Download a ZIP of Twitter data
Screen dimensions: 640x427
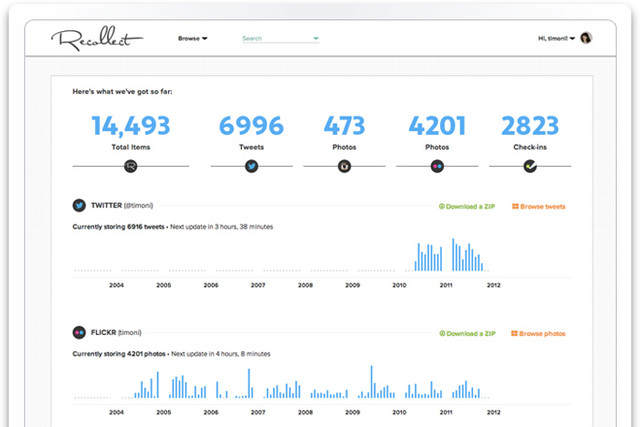[x=467, y=207]
